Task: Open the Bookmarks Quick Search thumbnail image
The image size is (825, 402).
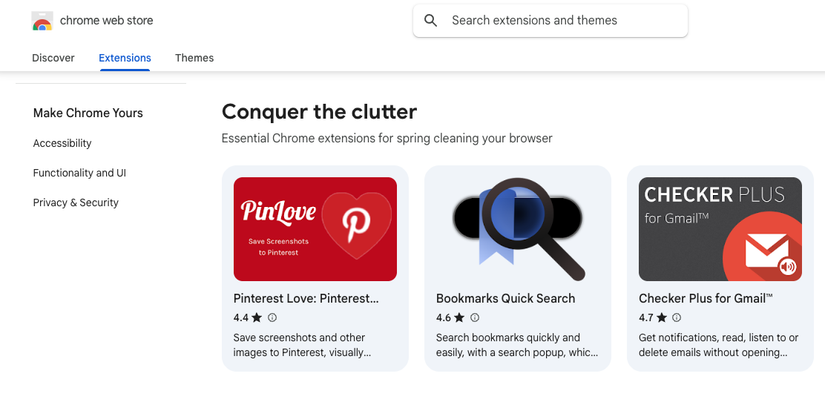Action: [518, 229]
